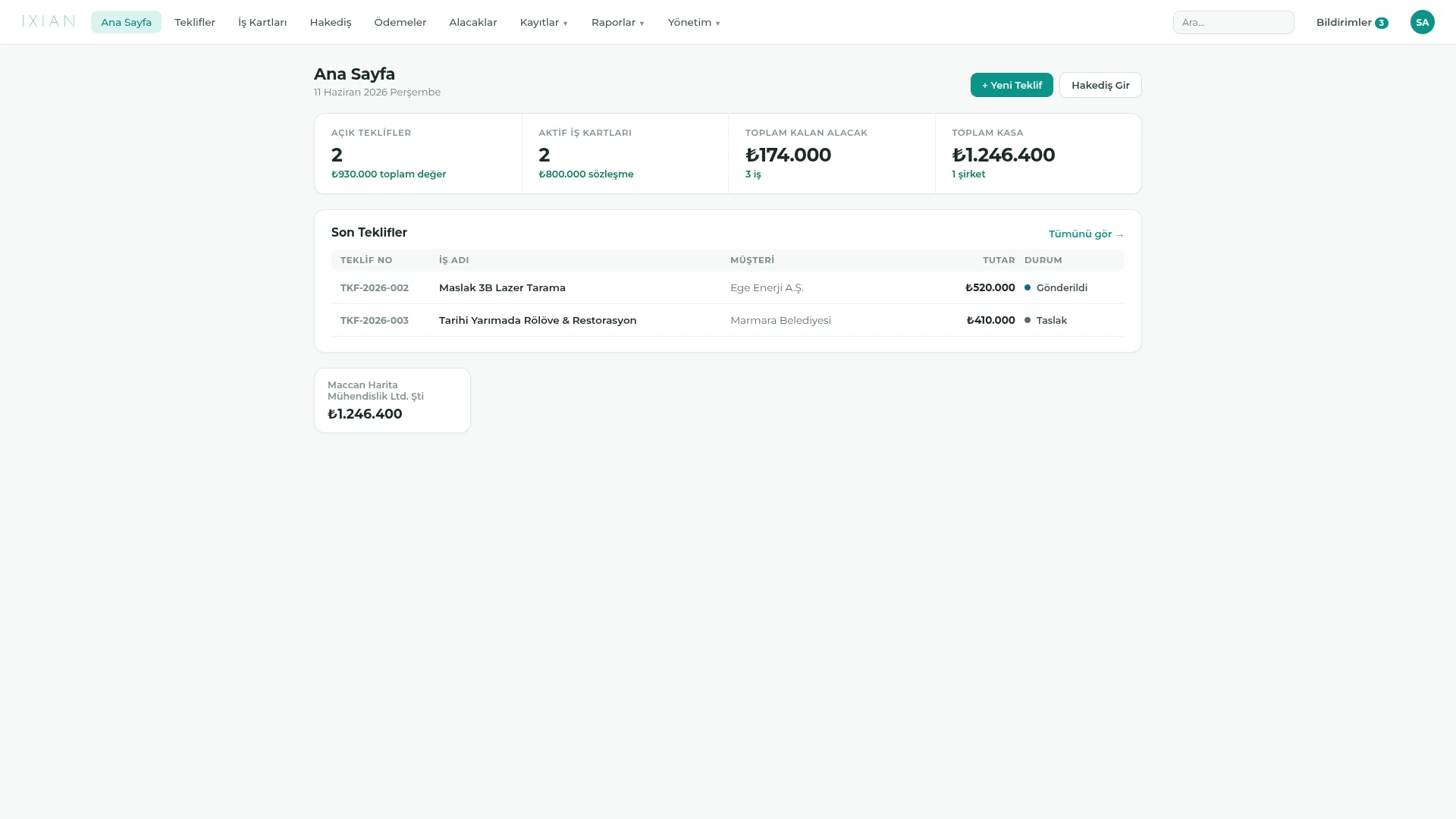Screen dimensions: 1456x819
Task: Click the IXIAN logo
Action: tap(49, 21)
